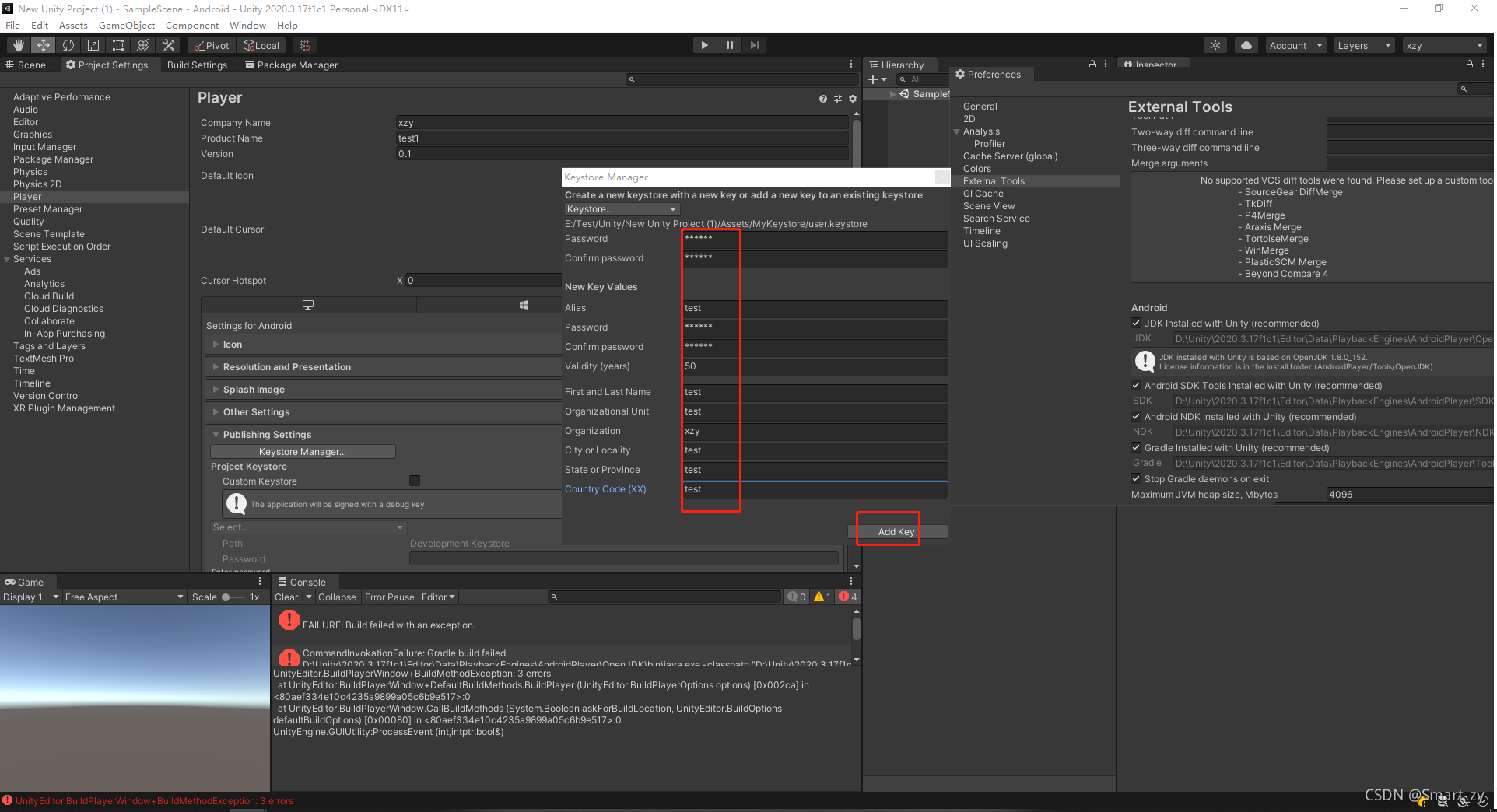Viewport: 1497px width, 812px height.
Task: Toggle warning messages filter in Console
Action: click(823, 597)
